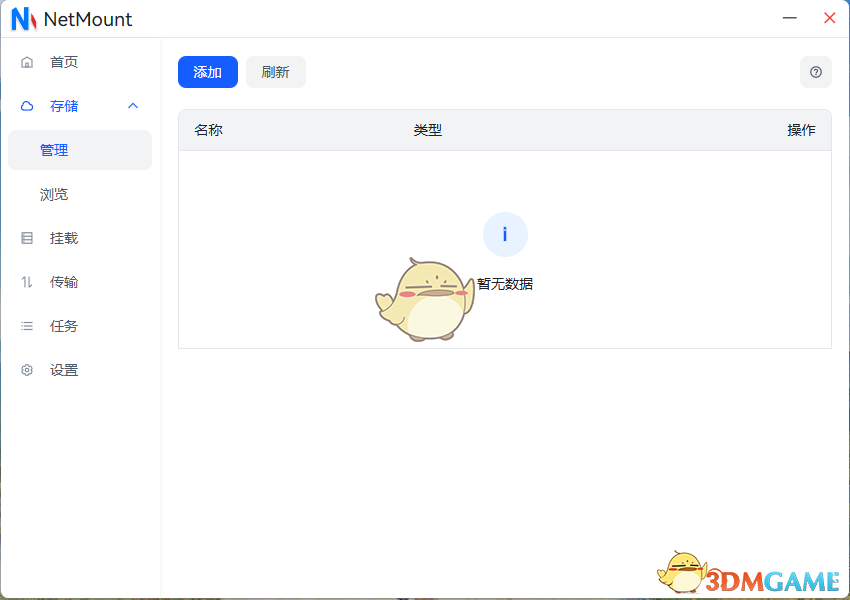Collapse the 存储 storage section chevron
The image size is (850, 600).
[x=133, y=106]
